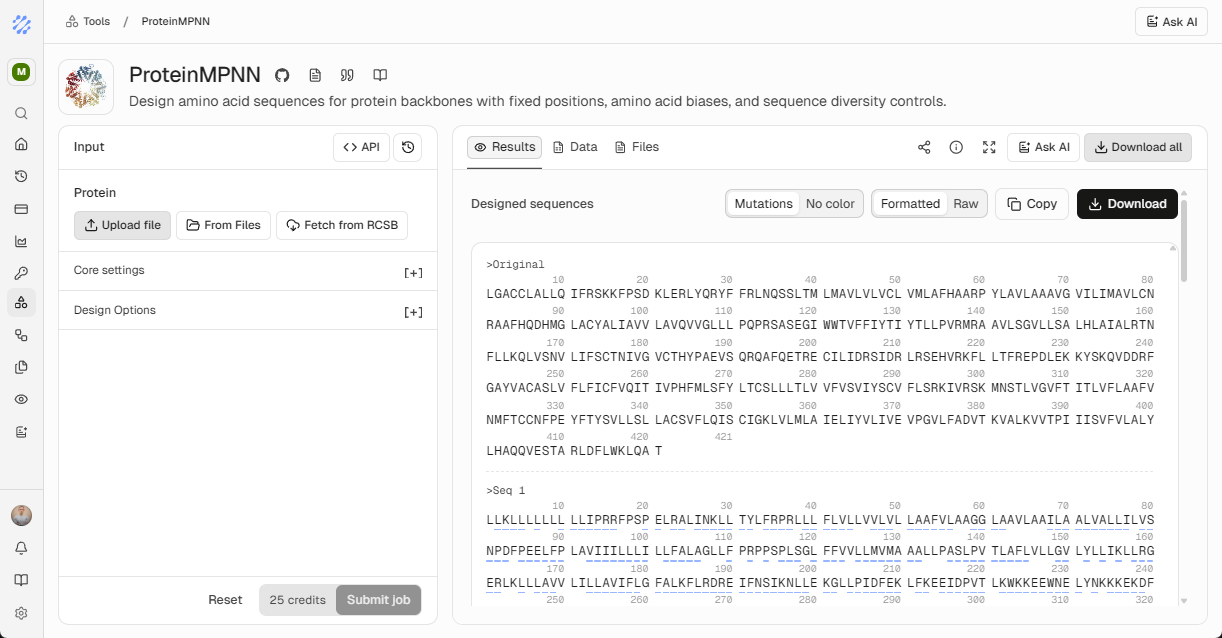
Task: Switch to the Data tab
Action: 575,147
